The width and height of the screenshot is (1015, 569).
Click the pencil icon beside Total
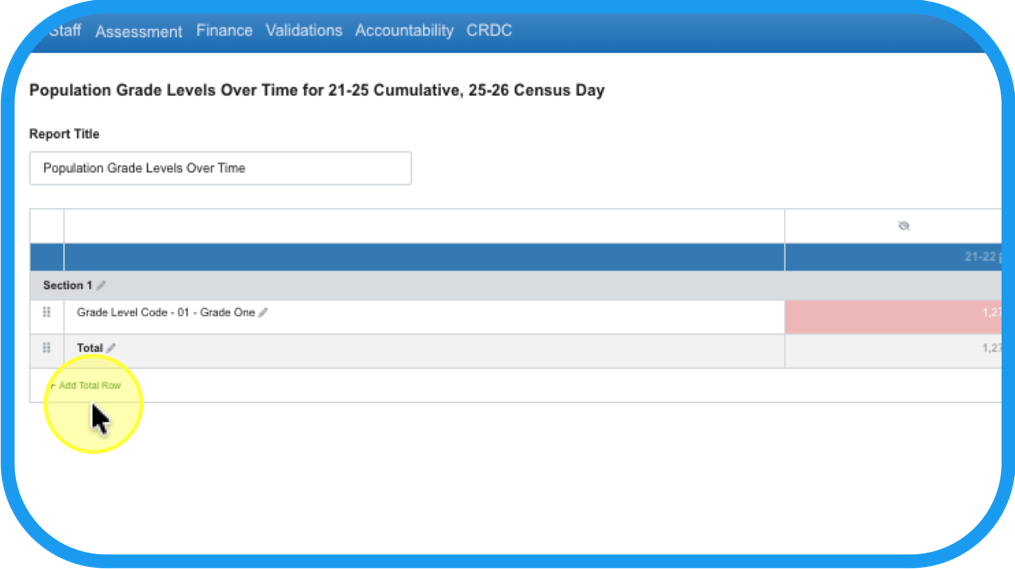(x=111, y=348)
